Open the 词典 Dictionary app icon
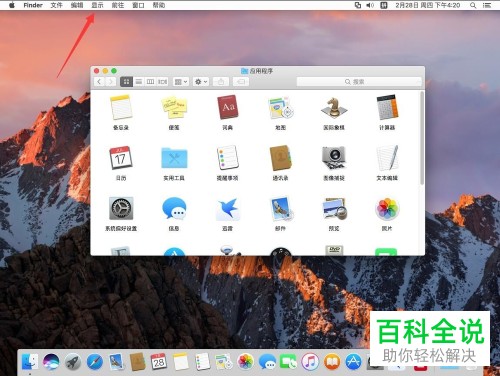This screenshot has height=376, width=500. pyautogui.click(x=227, y=107)
